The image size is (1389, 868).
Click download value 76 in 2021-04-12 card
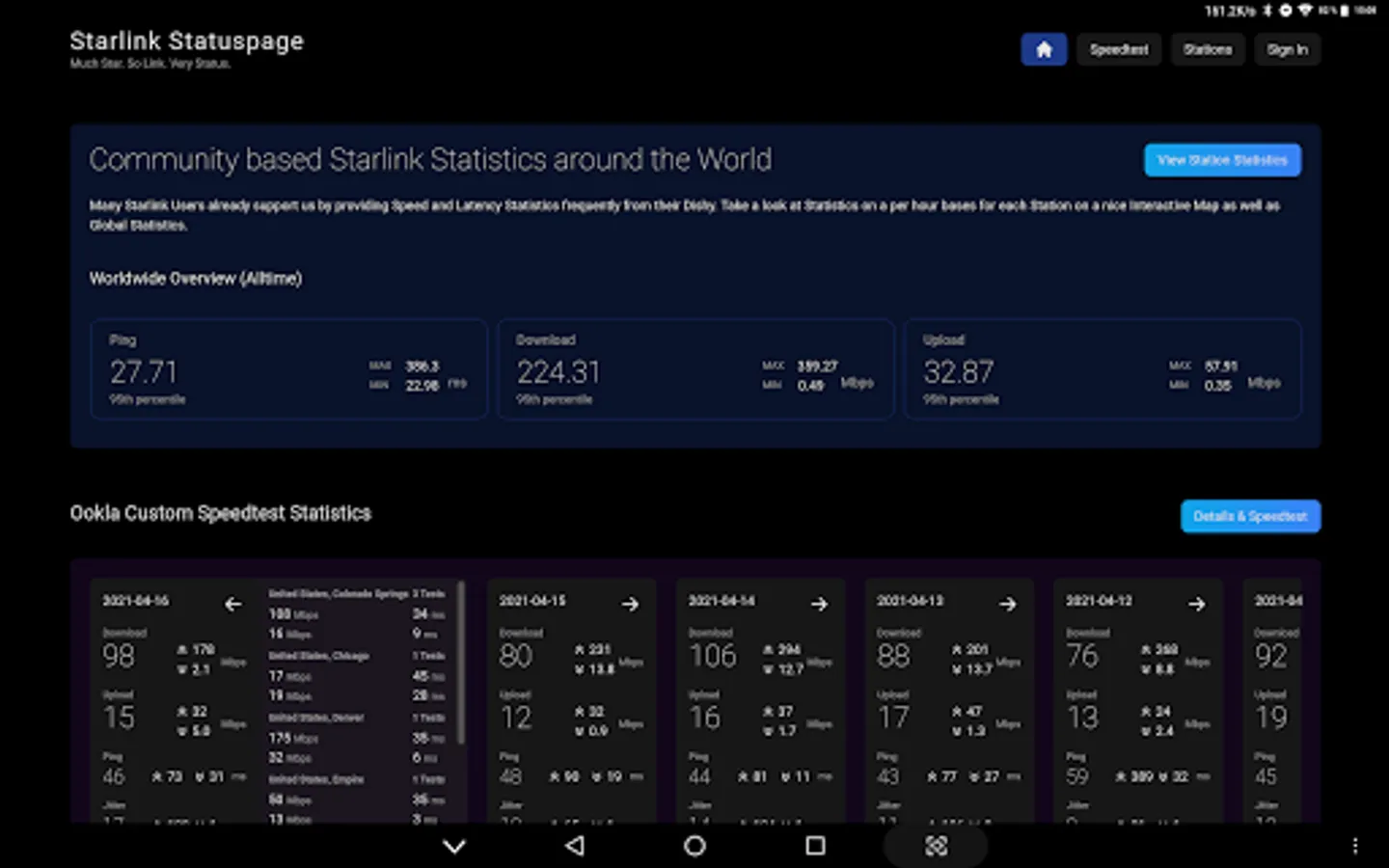[1082, 657]
